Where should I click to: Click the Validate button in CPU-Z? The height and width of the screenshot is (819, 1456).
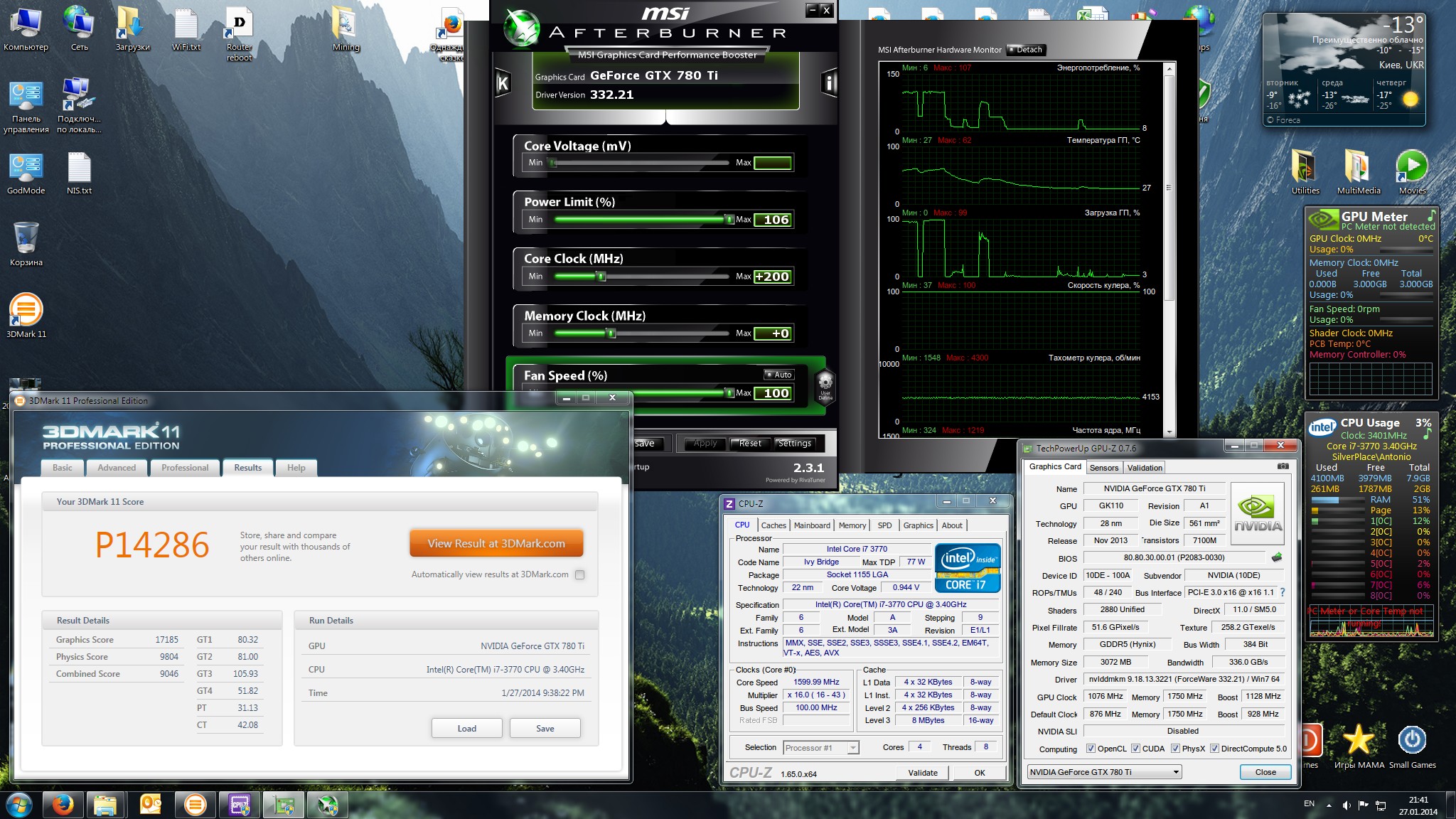(923, 773)
